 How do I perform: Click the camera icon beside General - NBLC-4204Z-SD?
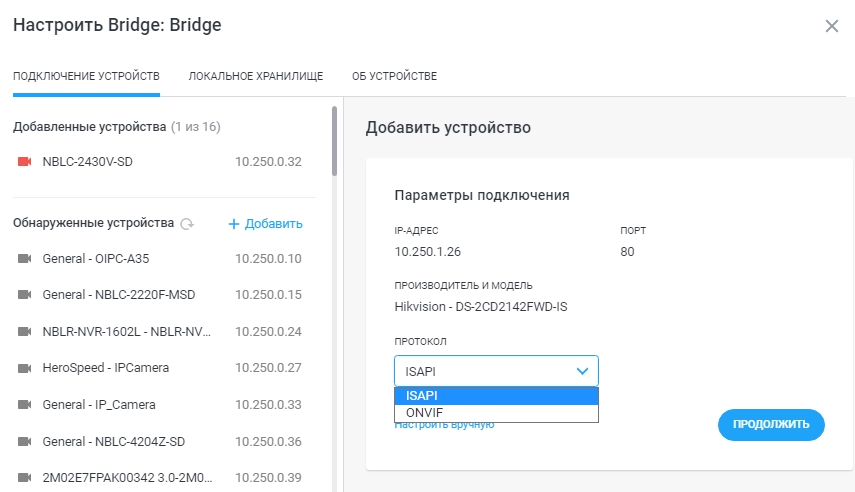point(25,441)
